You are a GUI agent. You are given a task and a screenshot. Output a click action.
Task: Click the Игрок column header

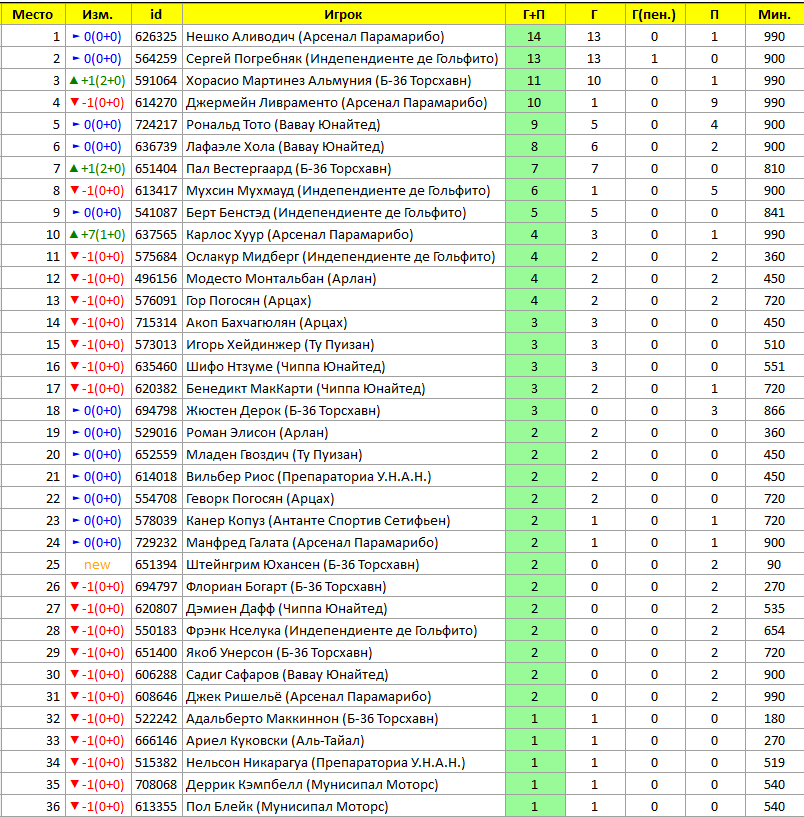343,15
